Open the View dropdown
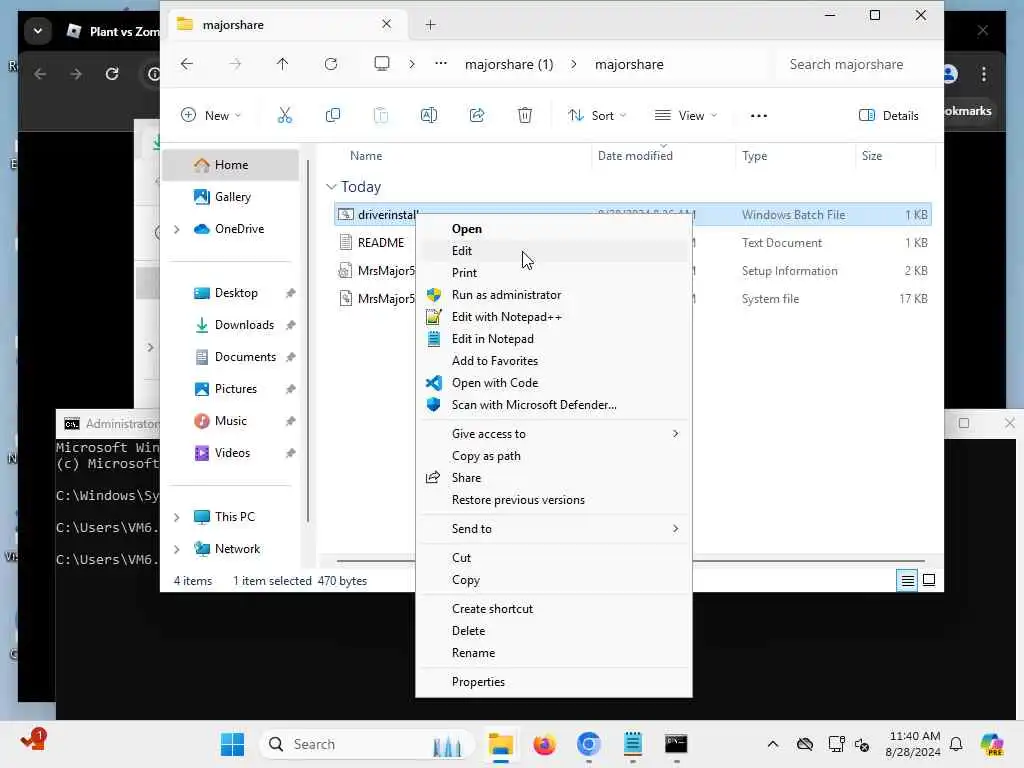Viewport: 1024px width, 768px height. pyautogui.click(x=686, y=116)
